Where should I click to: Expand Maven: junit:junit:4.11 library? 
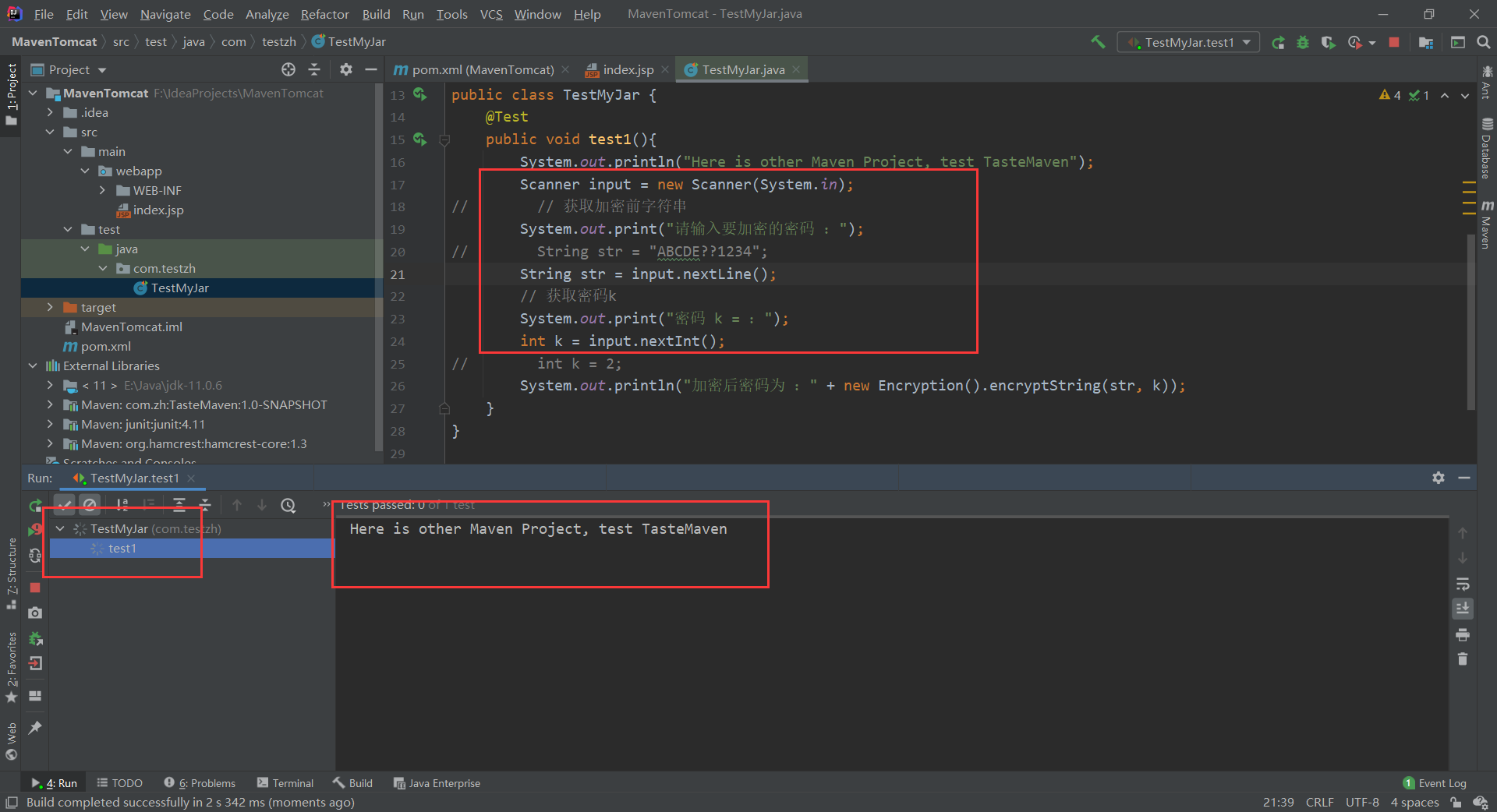tap(51, 424)
